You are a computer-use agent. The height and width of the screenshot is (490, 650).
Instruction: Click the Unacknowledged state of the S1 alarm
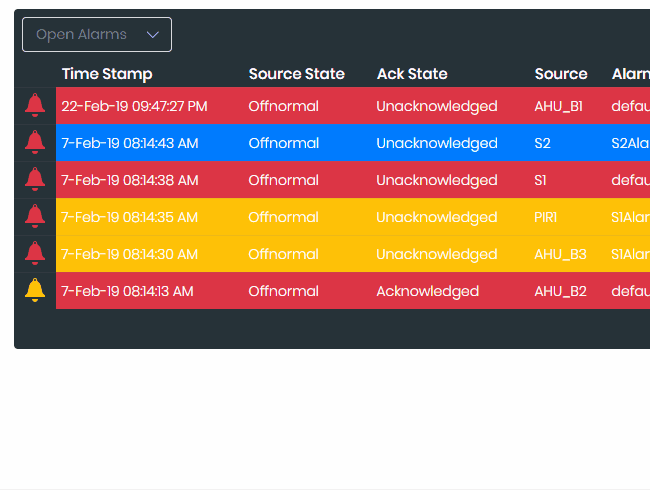pyautogui.click(x=436, y=180)
